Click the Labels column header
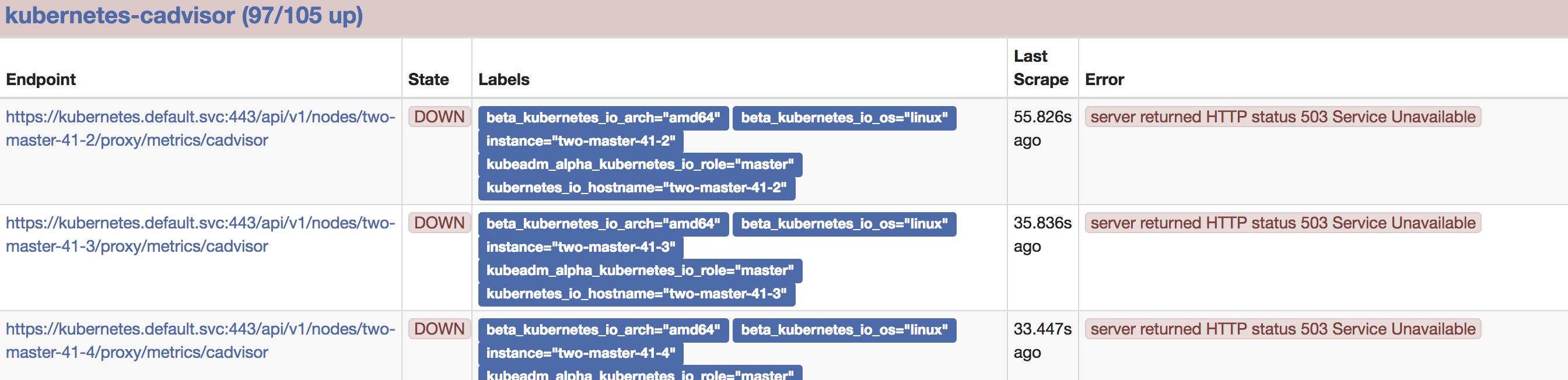This screenshot has height=380, width=1568. tap(504, 80)
